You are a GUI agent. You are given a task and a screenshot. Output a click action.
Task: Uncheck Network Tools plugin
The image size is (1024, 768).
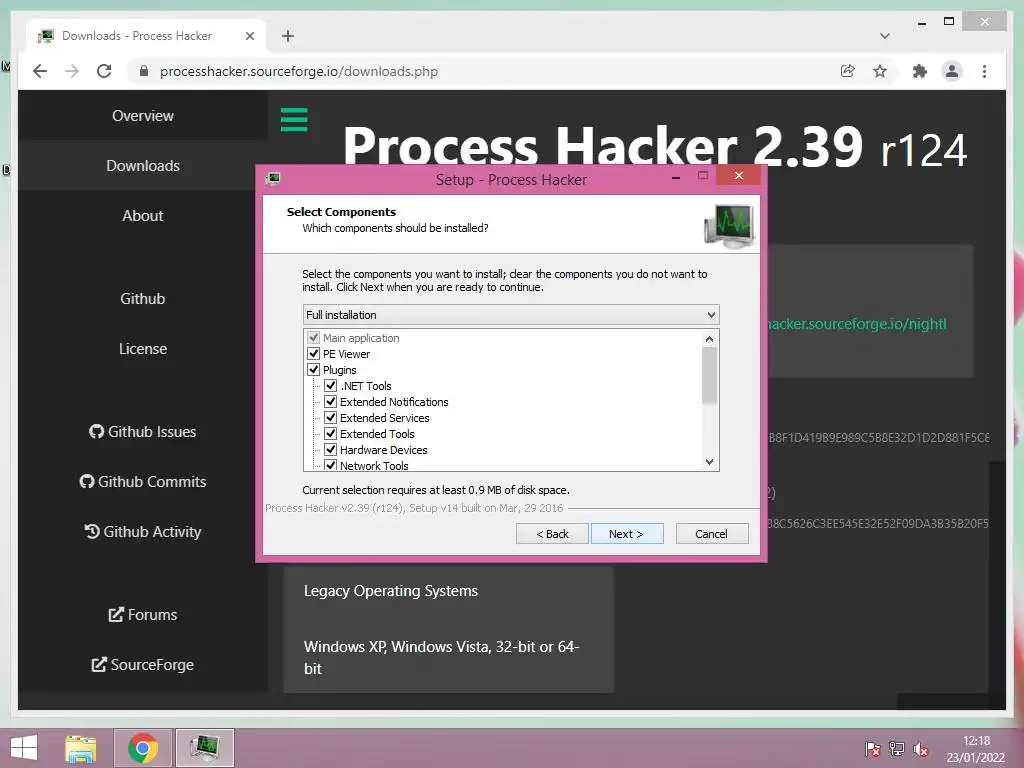pos(330,465)
